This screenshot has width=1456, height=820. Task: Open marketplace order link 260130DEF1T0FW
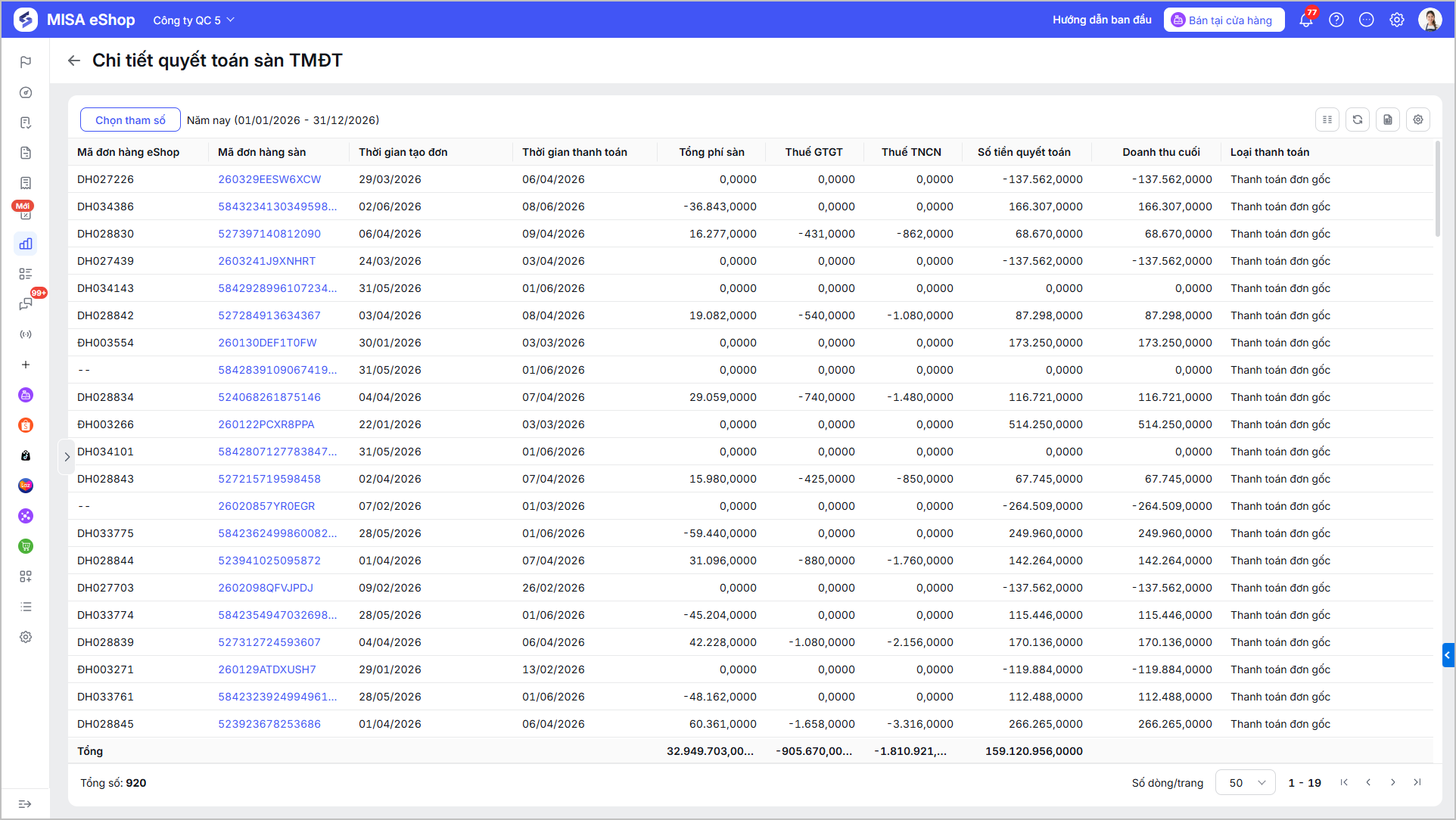pos(267,343)
